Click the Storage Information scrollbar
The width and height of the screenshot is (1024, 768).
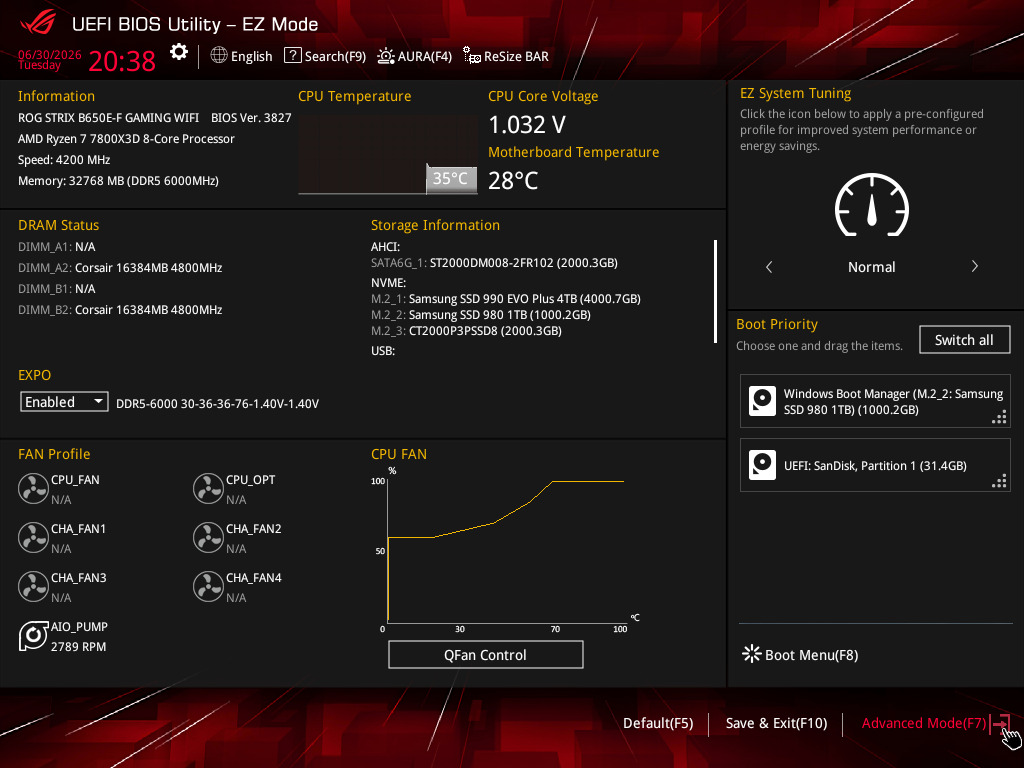715,291
